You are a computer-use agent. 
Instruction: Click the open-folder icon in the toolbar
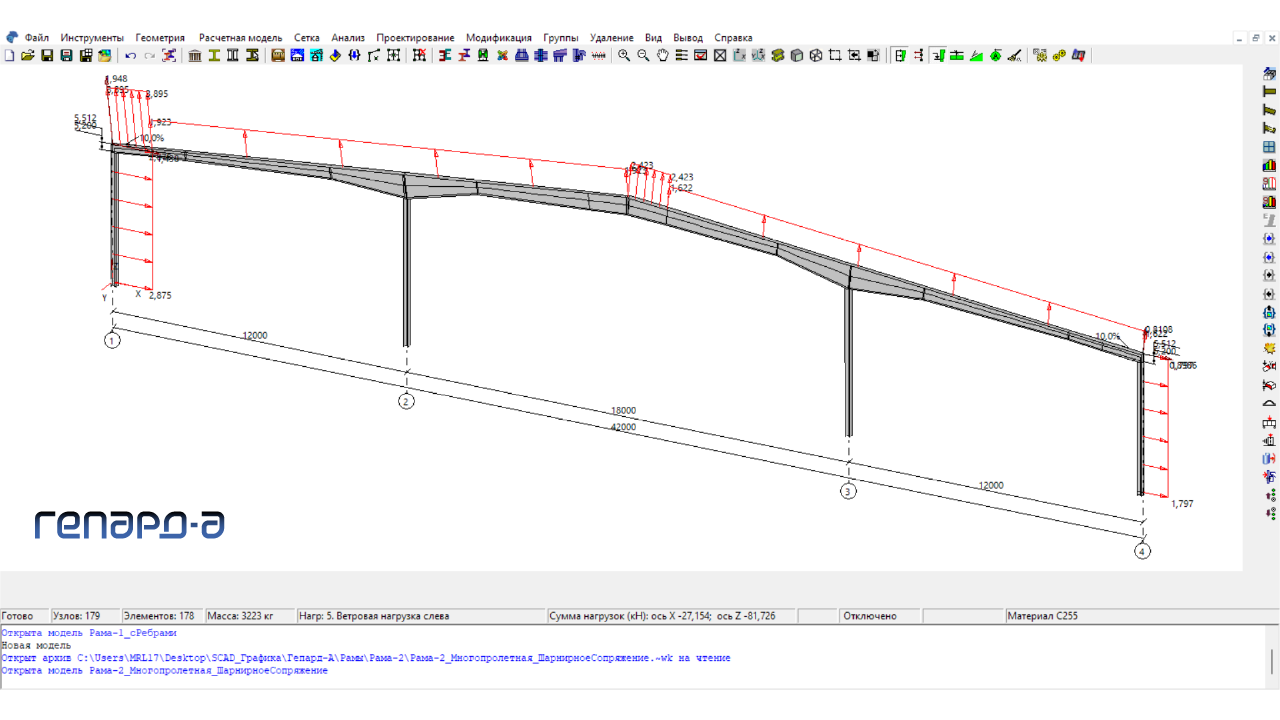tap(28, 56)
